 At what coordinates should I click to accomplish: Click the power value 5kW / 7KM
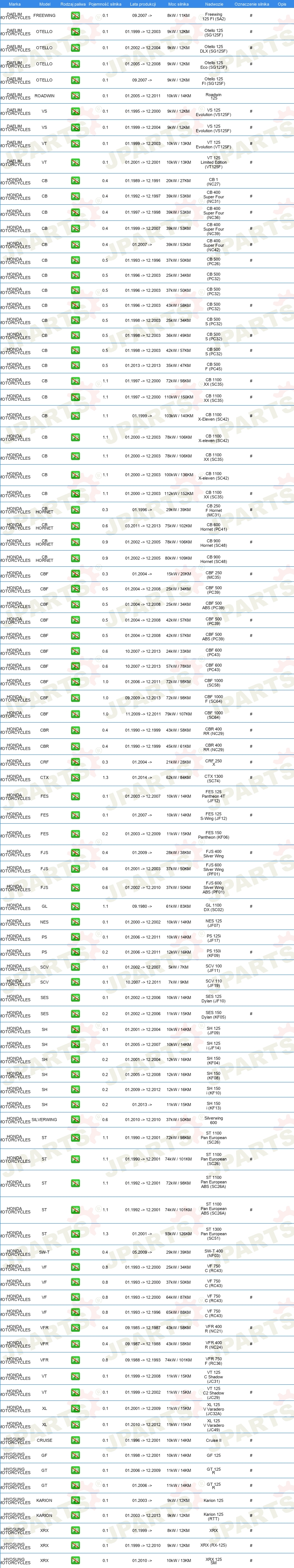179,967
